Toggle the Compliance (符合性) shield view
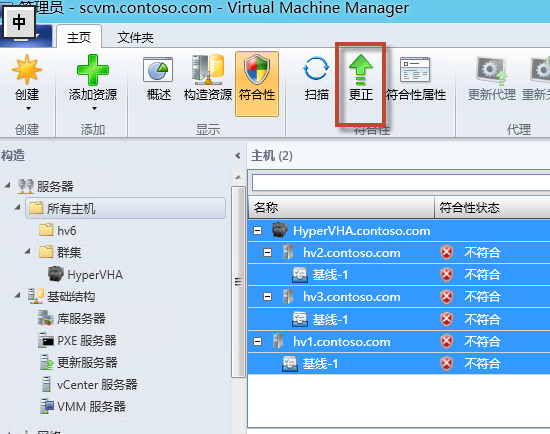550x434 pixels. pyautogui.click(x=257, y=84)
